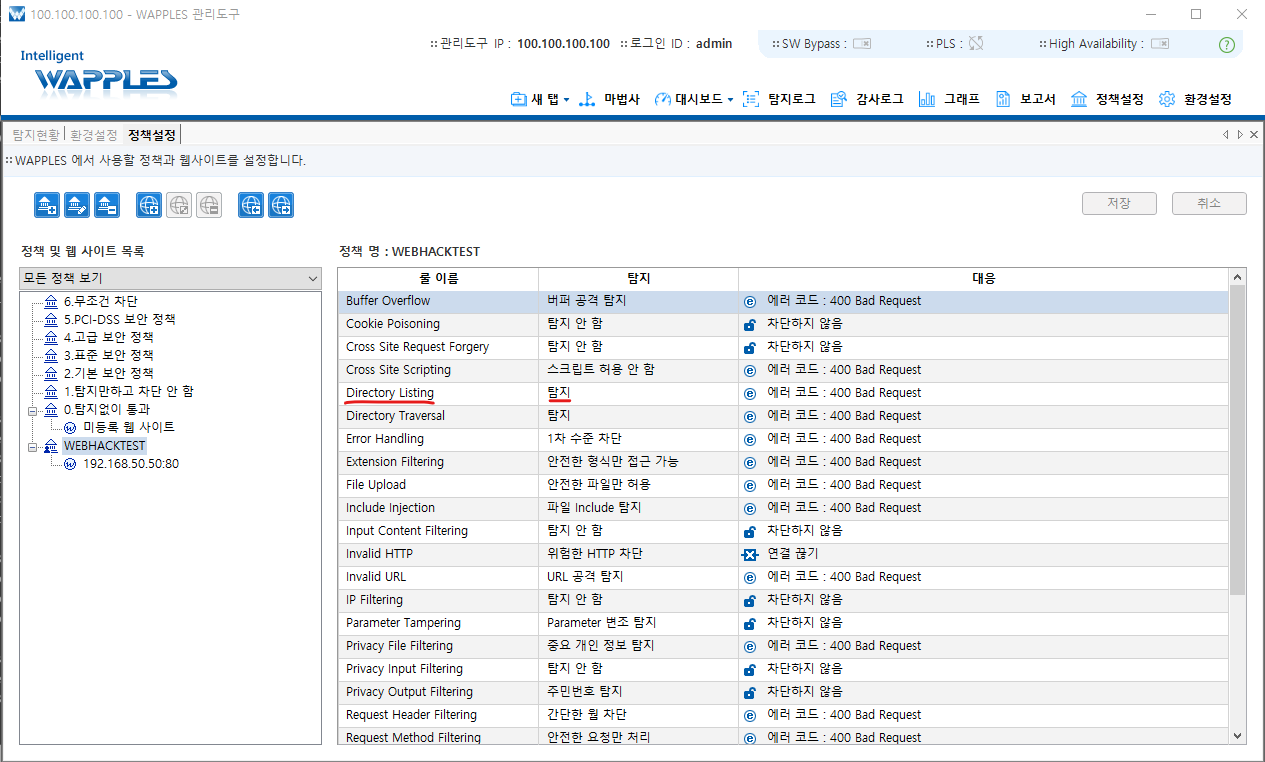Viewport: 1265px width, 762px height.
Task: Click the add website globe-plus icon
Action: [149, 205]
